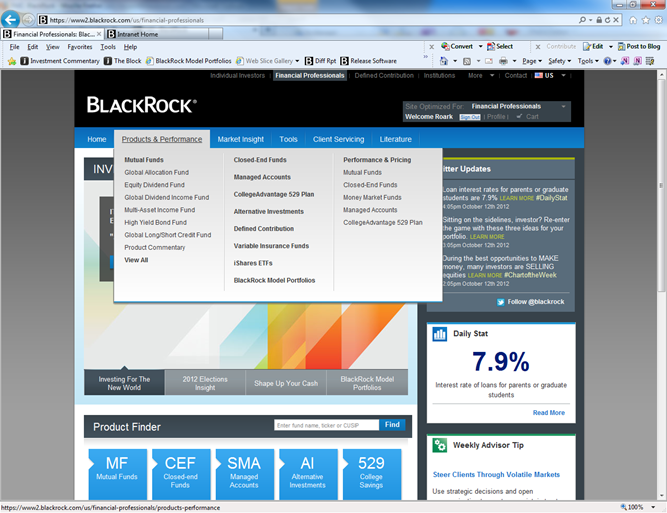The width and height of the screenshot is (667, 513).
Task: Click the browser Forward arrow button
Action: pos(28,20)
